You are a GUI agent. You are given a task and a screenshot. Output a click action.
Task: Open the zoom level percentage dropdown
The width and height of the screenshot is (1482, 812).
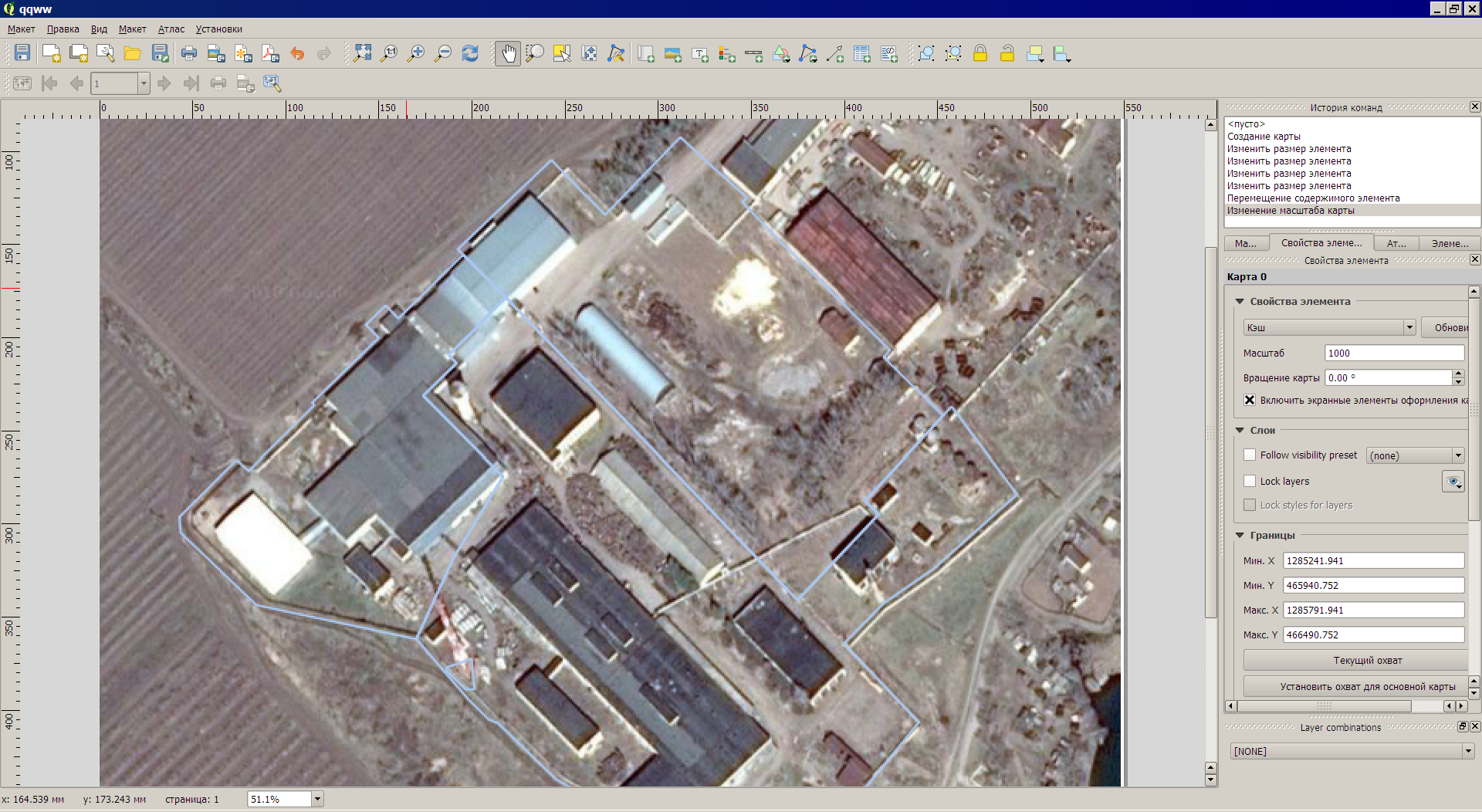click(316, 799)
